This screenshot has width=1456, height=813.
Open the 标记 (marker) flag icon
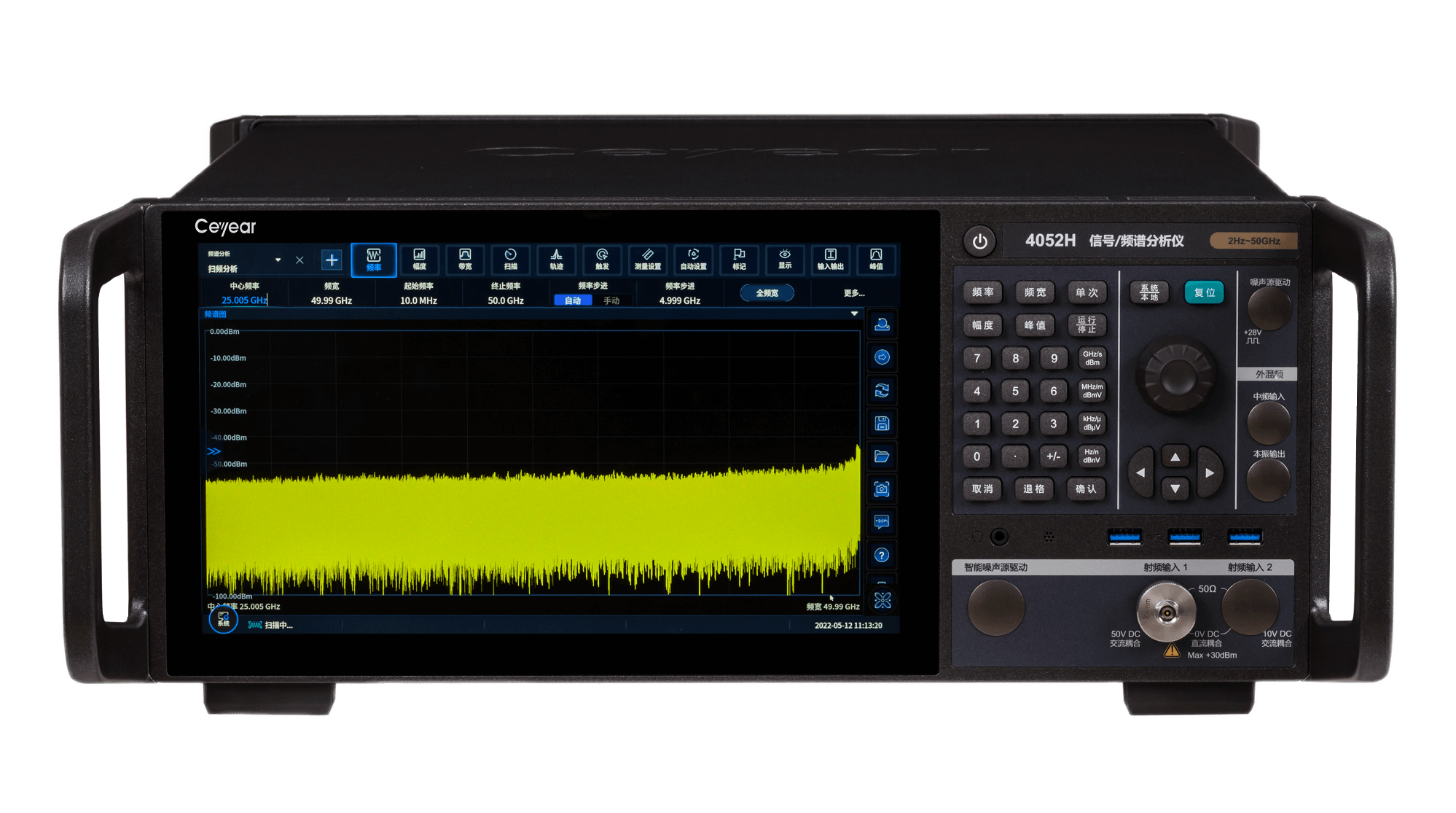point(739,259)
